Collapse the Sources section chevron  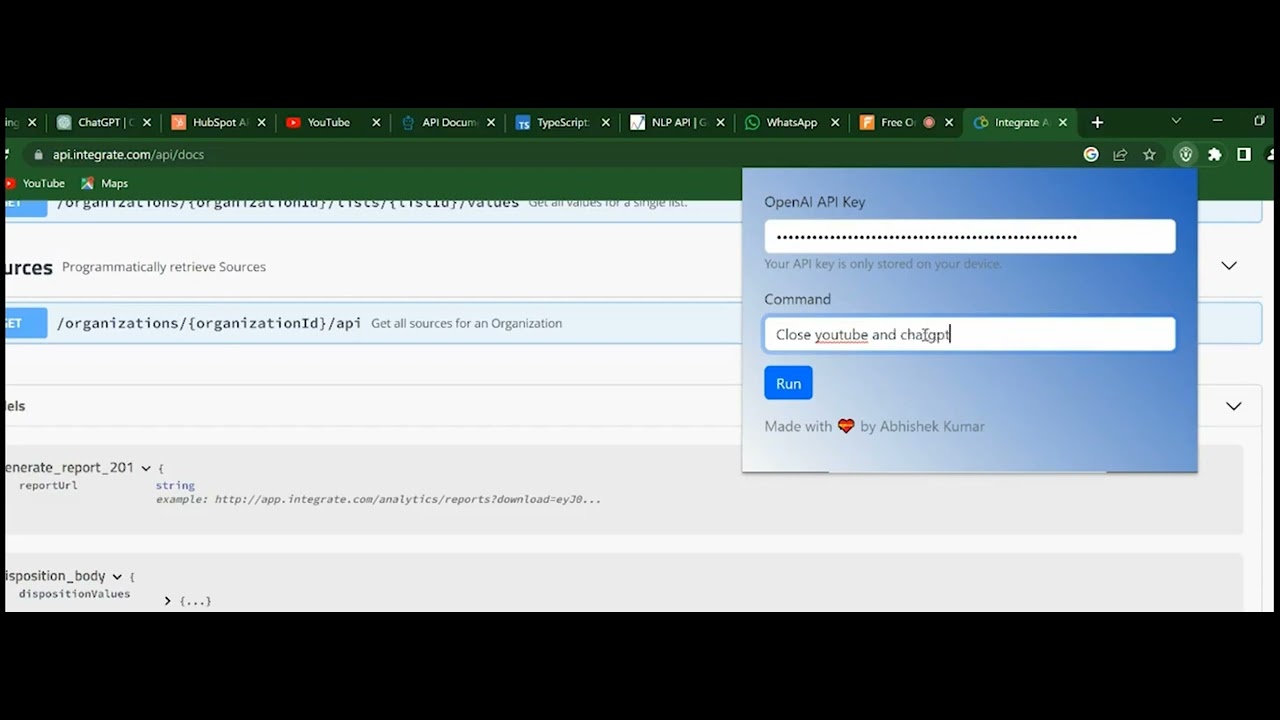(x=1229, y=266)
